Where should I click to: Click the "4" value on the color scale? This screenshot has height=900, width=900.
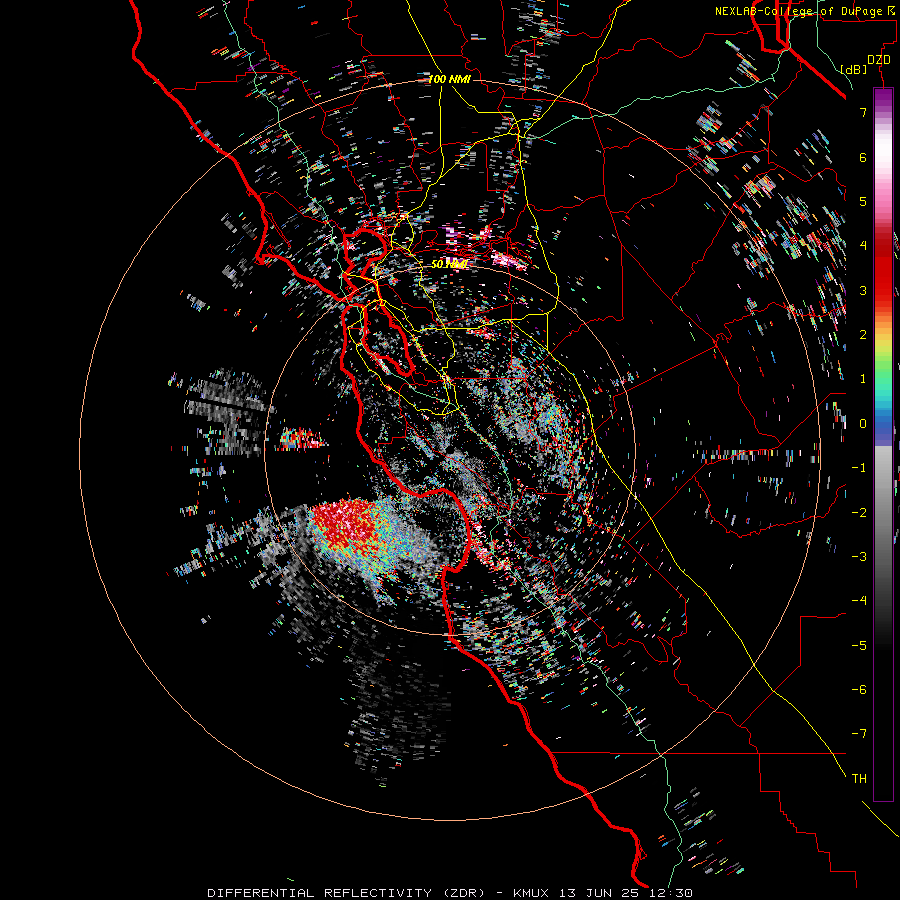coord(863,246)
